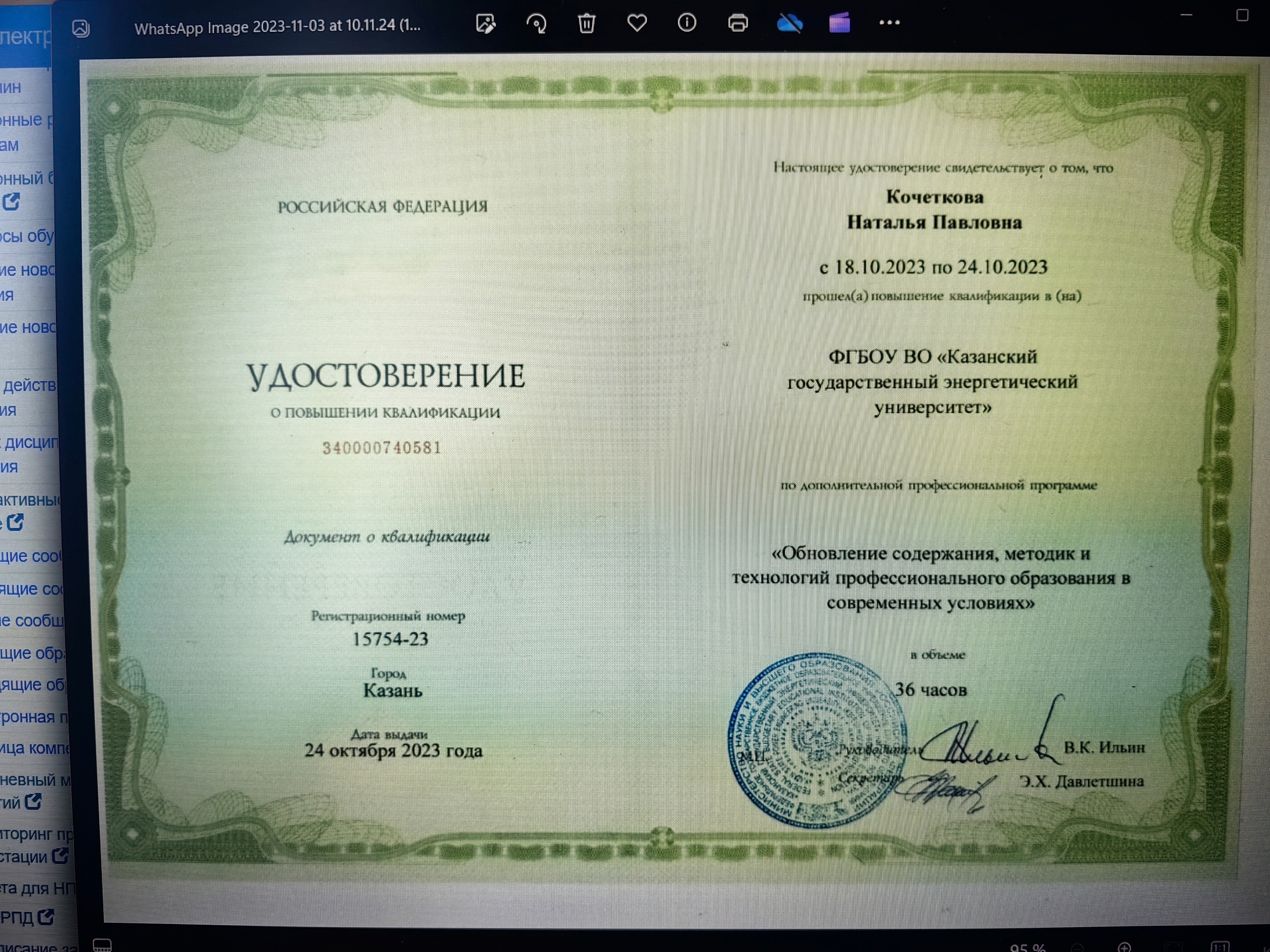Toggle the filmstrip at bottom left
The height and width of the screenshot is (952, 1270).
102,944
